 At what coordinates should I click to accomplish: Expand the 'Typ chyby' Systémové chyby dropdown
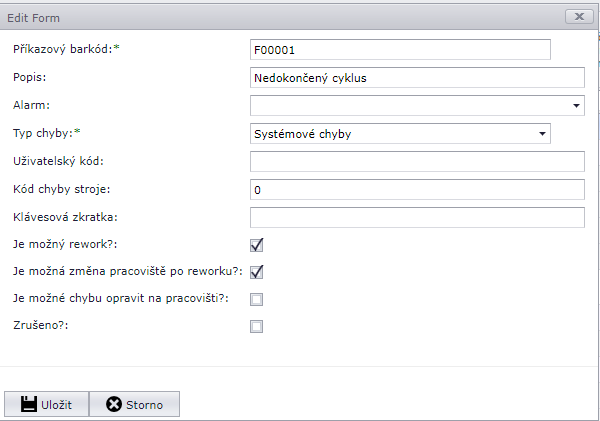(x=543, y=133)
